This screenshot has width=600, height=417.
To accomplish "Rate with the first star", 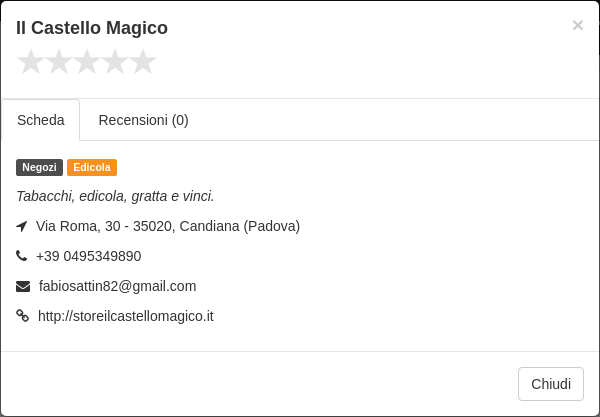I will click(x=31, y=62).
